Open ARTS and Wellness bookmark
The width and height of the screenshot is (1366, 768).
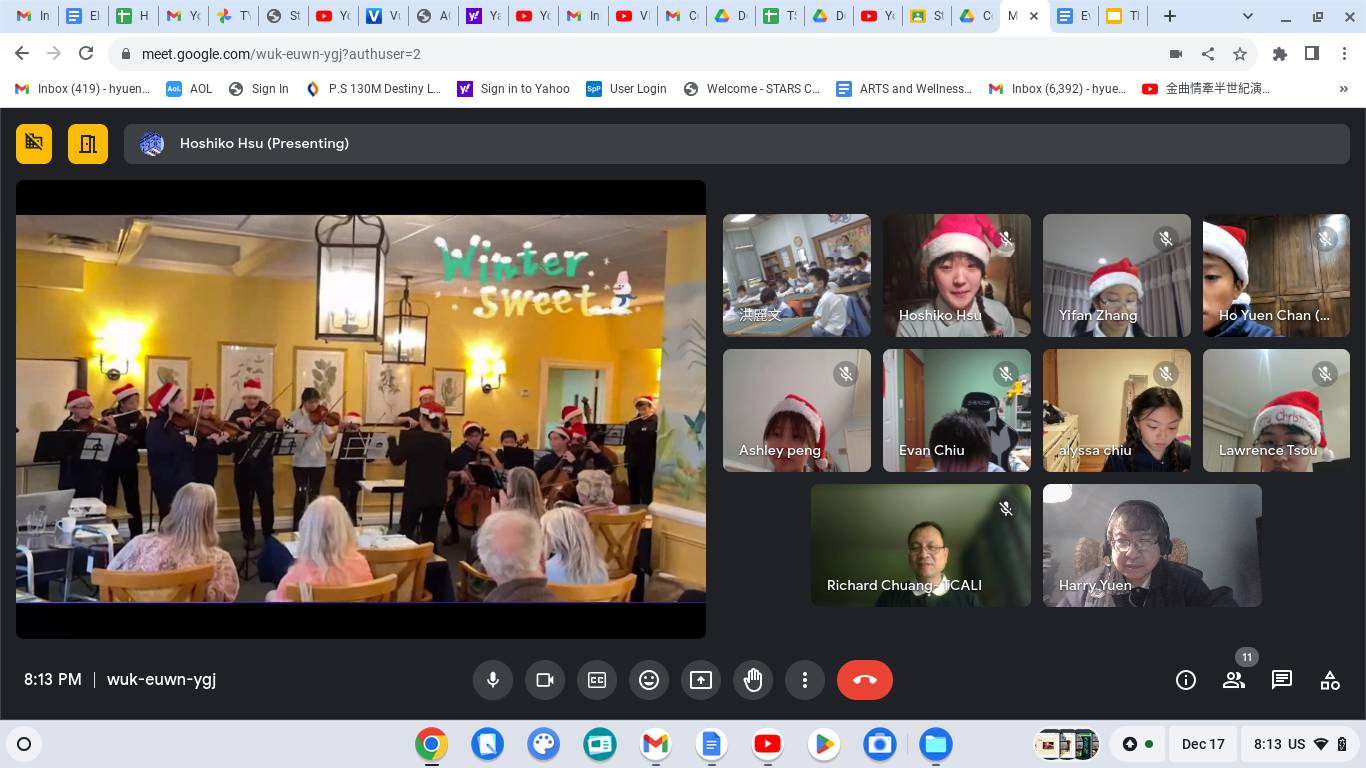point(904,89)
